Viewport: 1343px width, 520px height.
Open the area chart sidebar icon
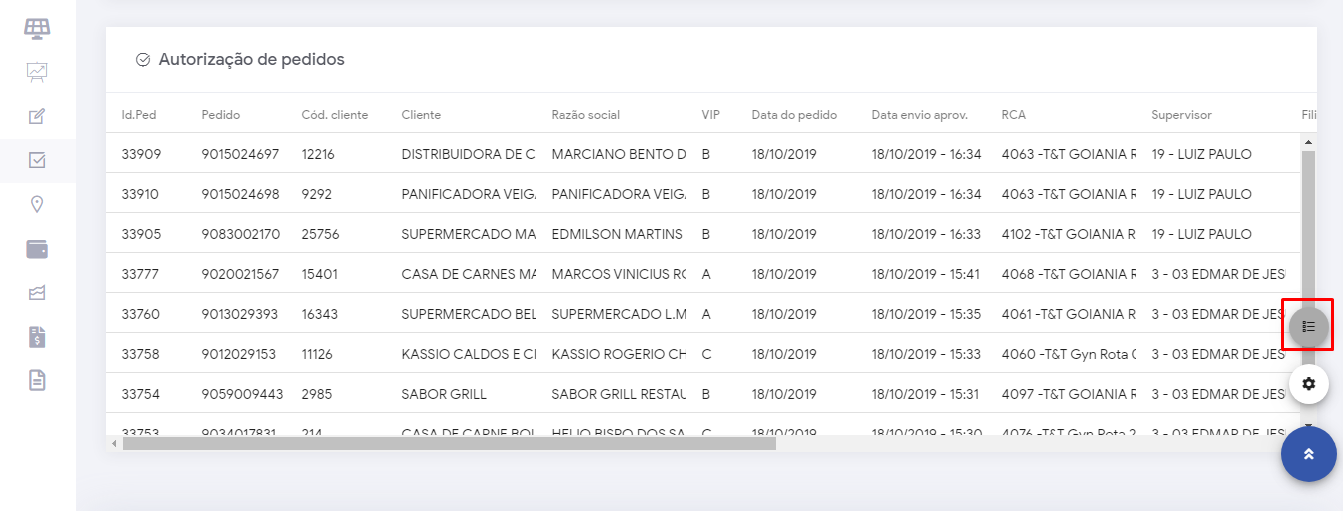pos(37,293)
